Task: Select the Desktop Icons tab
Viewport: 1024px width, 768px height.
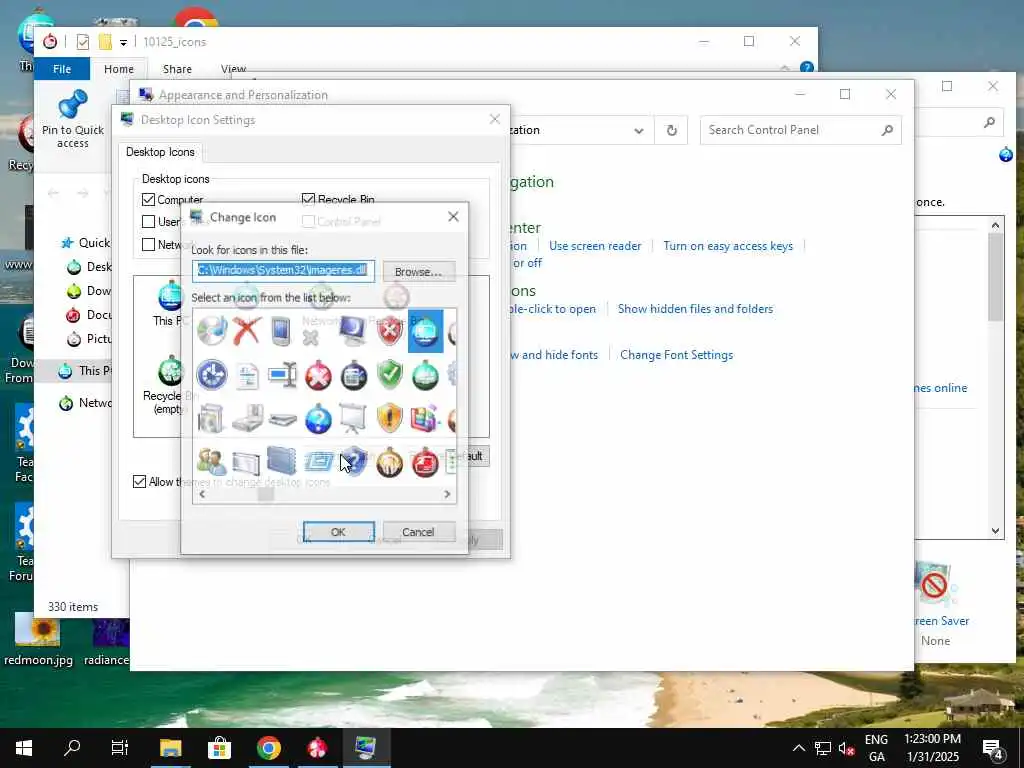Action: pyautogui.click(x=160, y=152)
